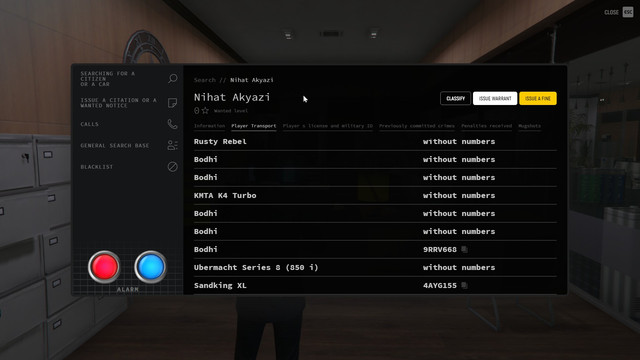640x360 pixels.
Task: Select the Rusty Rebel vehicle row
Action: pos(375,142)
